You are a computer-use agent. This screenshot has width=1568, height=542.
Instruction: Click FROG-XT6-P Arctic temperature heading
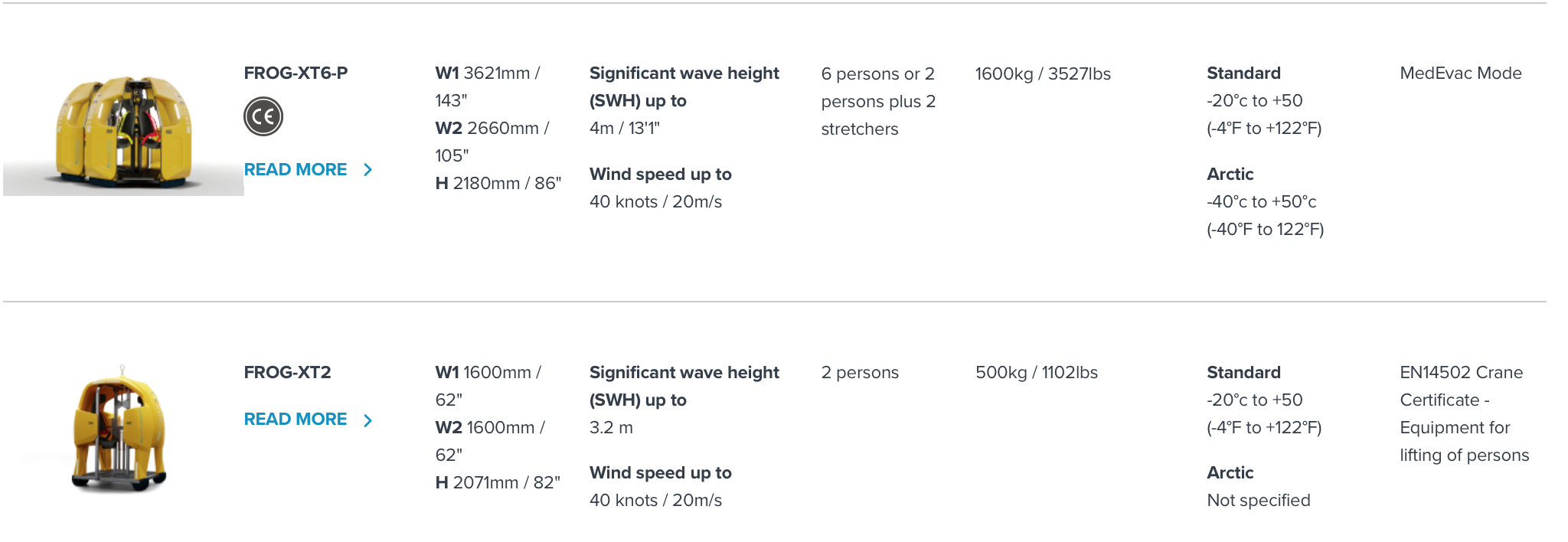tap(1230, 174)
